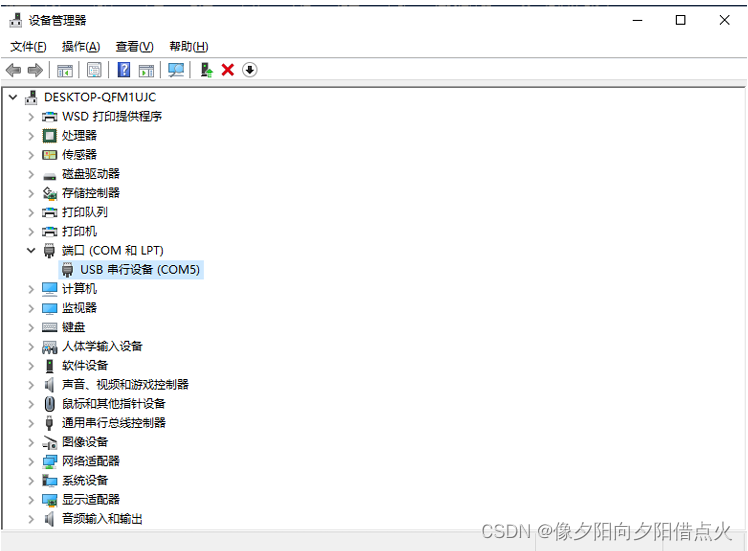This screenshot has width=748, height=551.
Task: Click the port icon beside 端口 (COM 和 LPT)
Action: pyautogui.click(x=49, y=250)
